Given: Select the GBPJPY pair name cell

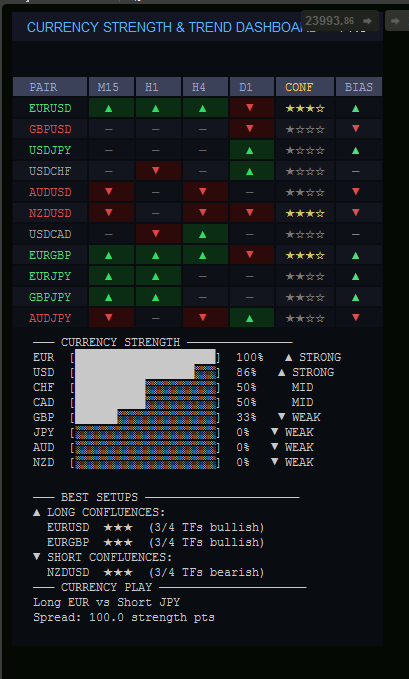Looking at the screenshot, I should (x=50, y=297).
